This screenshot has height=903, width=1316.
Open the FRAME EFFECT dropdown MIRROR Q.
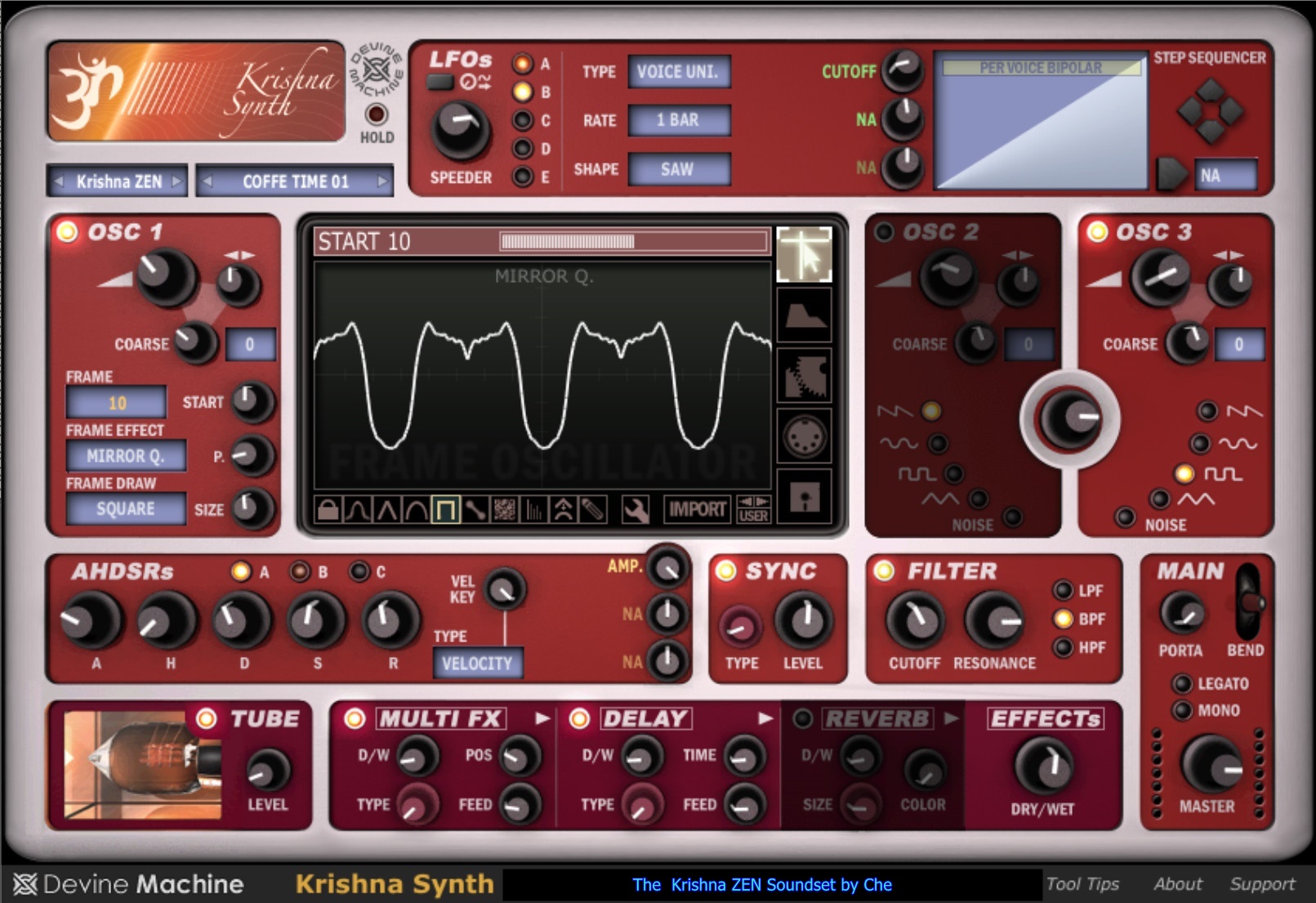pyautogui.click(x=126, y=456)
